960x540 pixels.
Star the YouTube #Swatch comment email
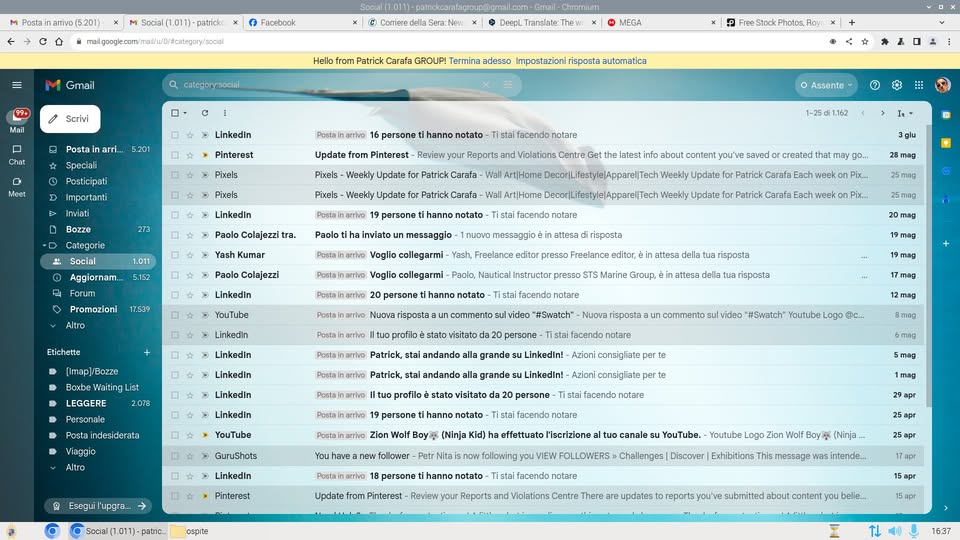click(x=190, y=315)
